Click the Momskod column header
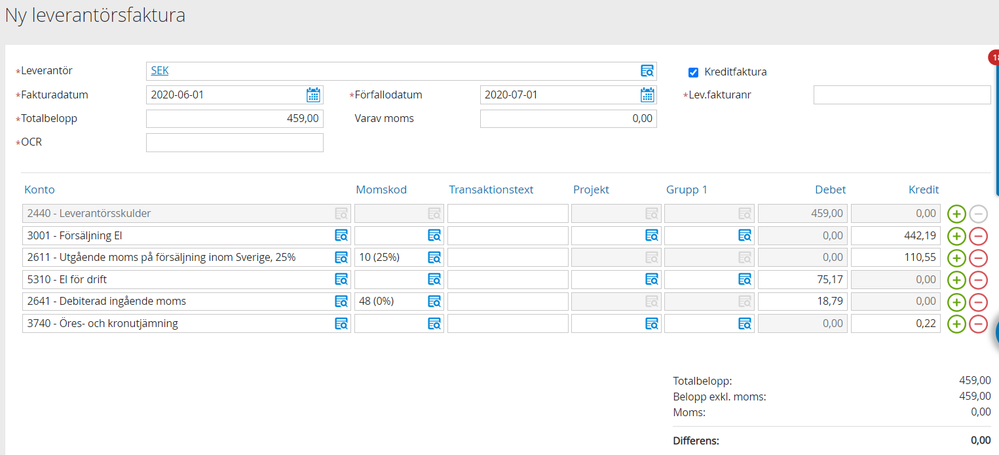This screenshot has width=999, height=455. [381, 189]
